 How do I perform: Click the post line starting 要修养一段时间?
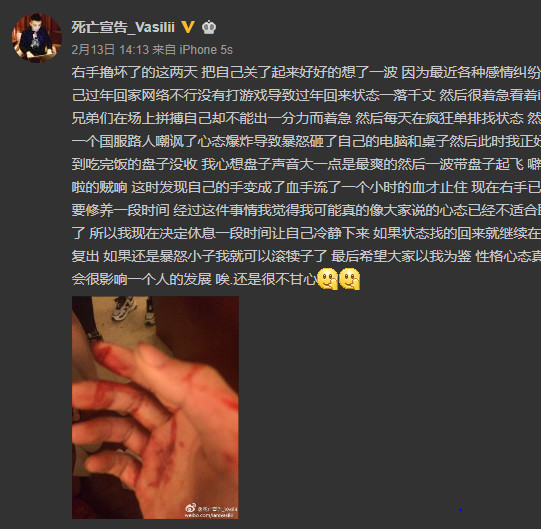click(x=306, y=210)
